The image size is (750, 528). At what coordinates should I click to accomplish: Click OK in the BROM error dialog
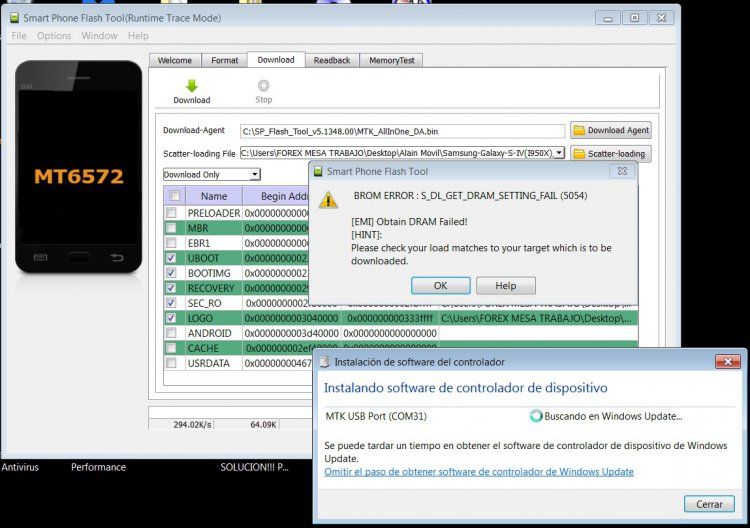point(441,286)
